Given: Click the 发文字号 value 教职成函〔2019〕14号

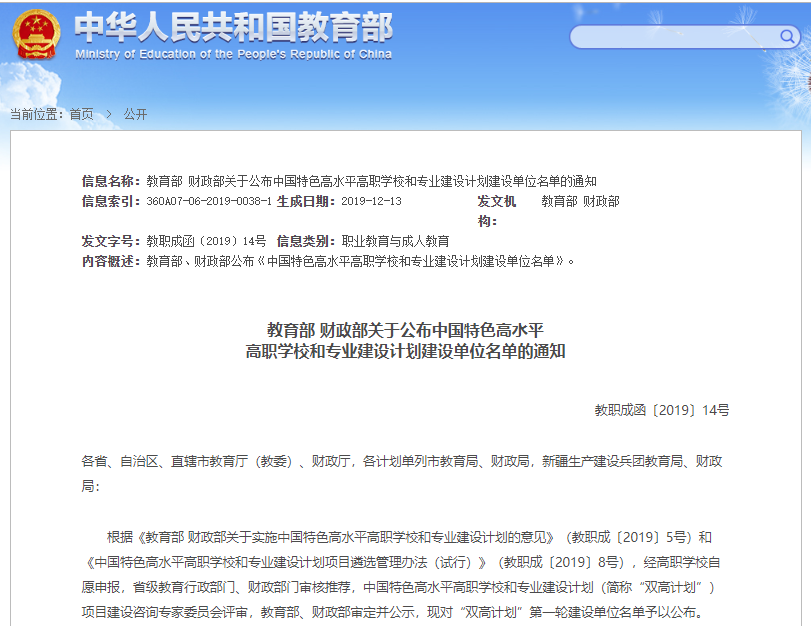Looking at the screenshot, I should pos(206,241).
